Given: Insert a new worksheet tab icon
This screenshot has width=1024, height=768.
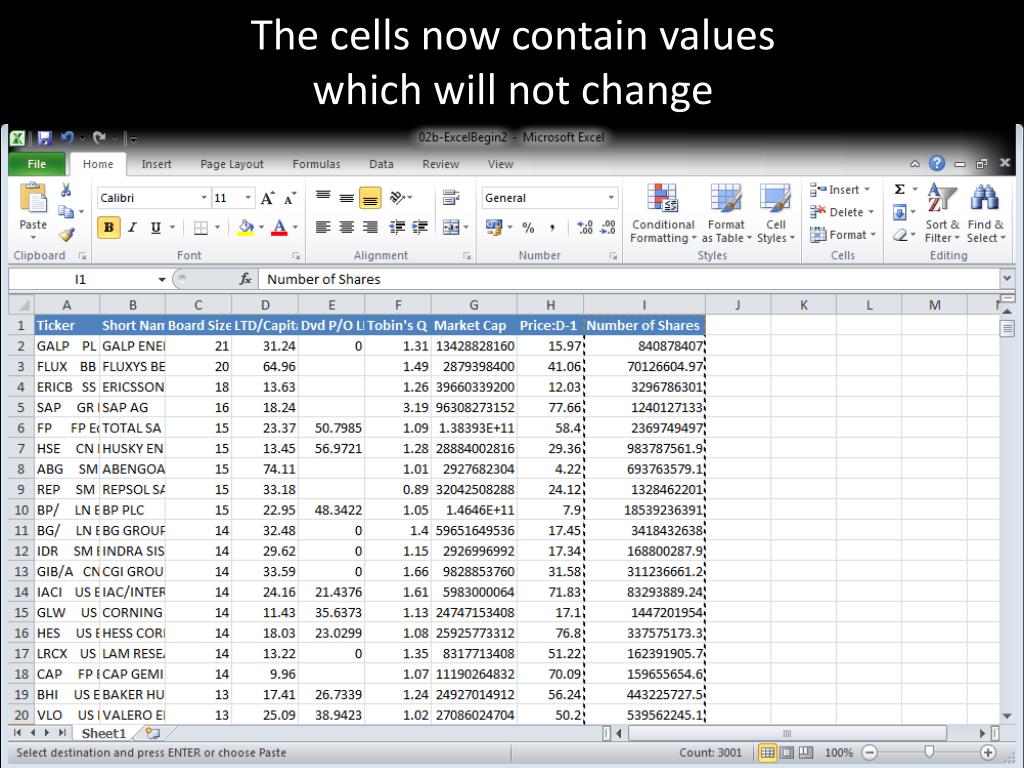Looking at the screenshot, I should click(152, 733).
